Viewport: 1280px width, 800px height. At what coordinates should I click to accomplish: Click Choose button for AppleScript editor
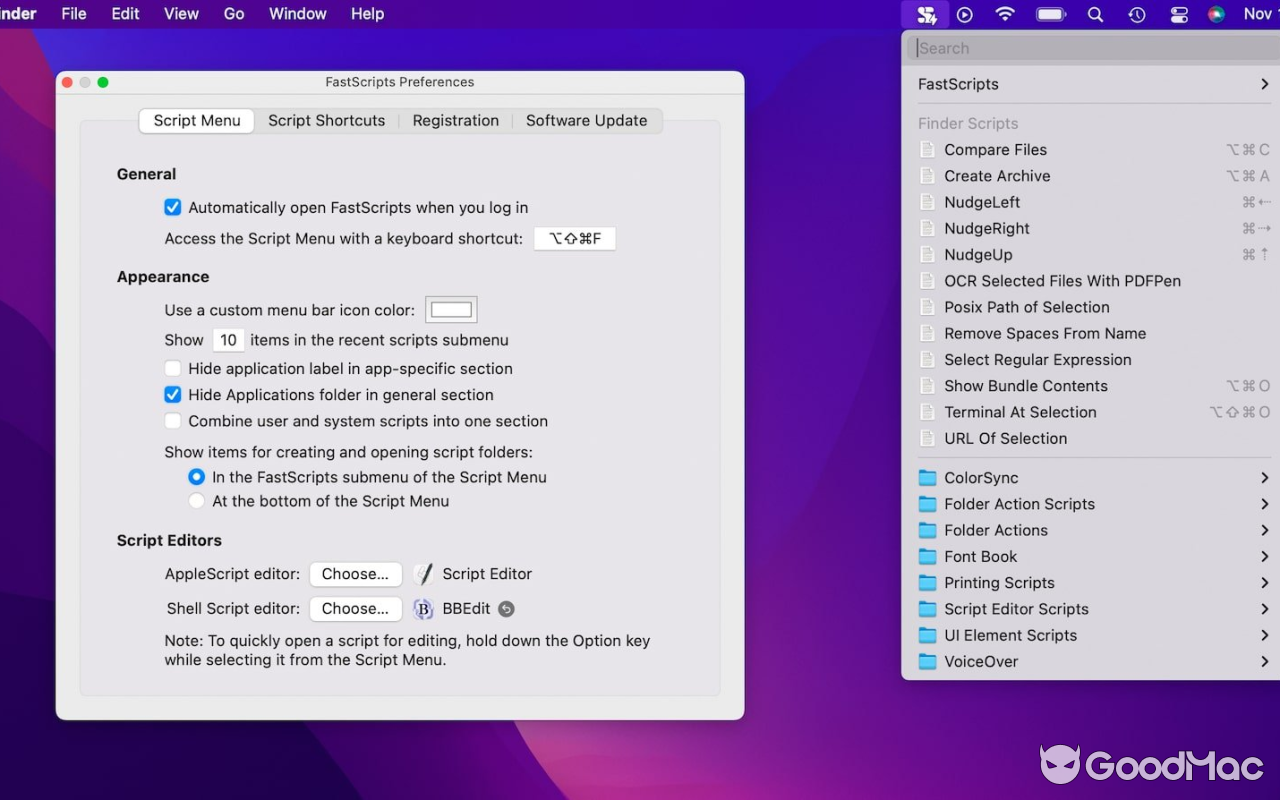click(355, 574)
